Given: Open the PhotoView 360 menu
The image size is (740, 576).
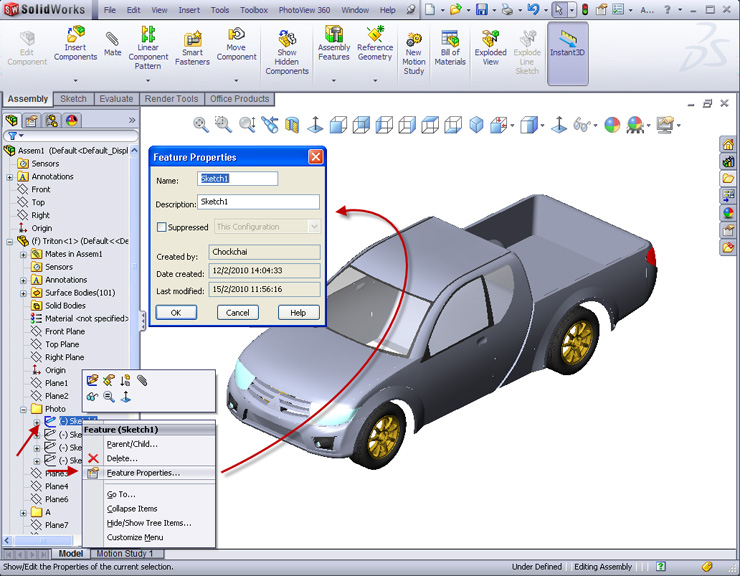Looking at the screenshot, I should point(304,10).
